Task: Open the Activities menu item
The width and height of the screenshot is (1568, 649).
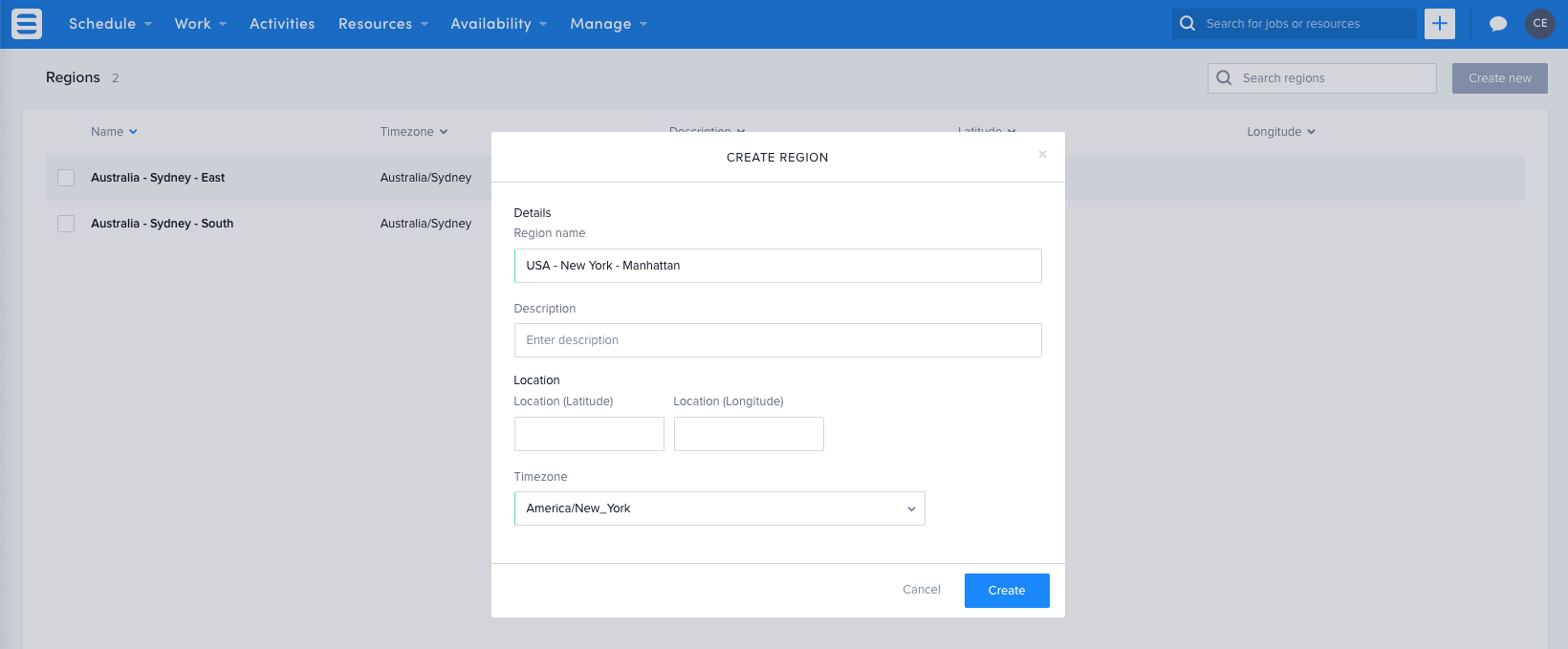Action: [282, 24]
